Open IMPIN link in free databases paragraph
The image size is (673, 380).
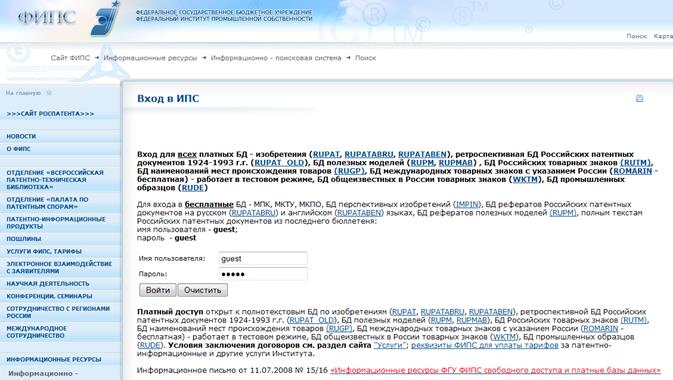coord(467,204)
